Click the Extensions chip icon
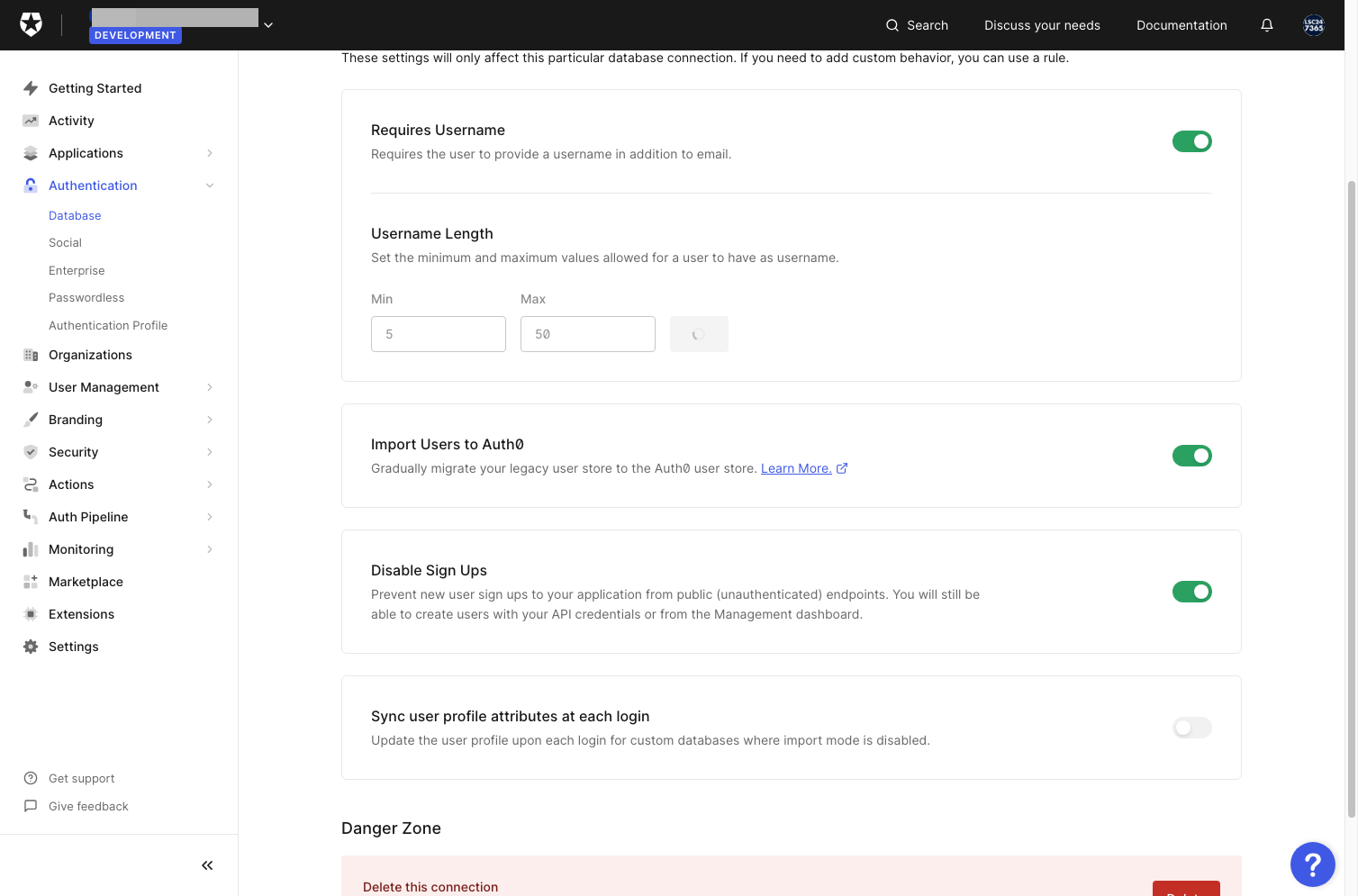This screenshot has height=896, width=1358. point(31,614)
